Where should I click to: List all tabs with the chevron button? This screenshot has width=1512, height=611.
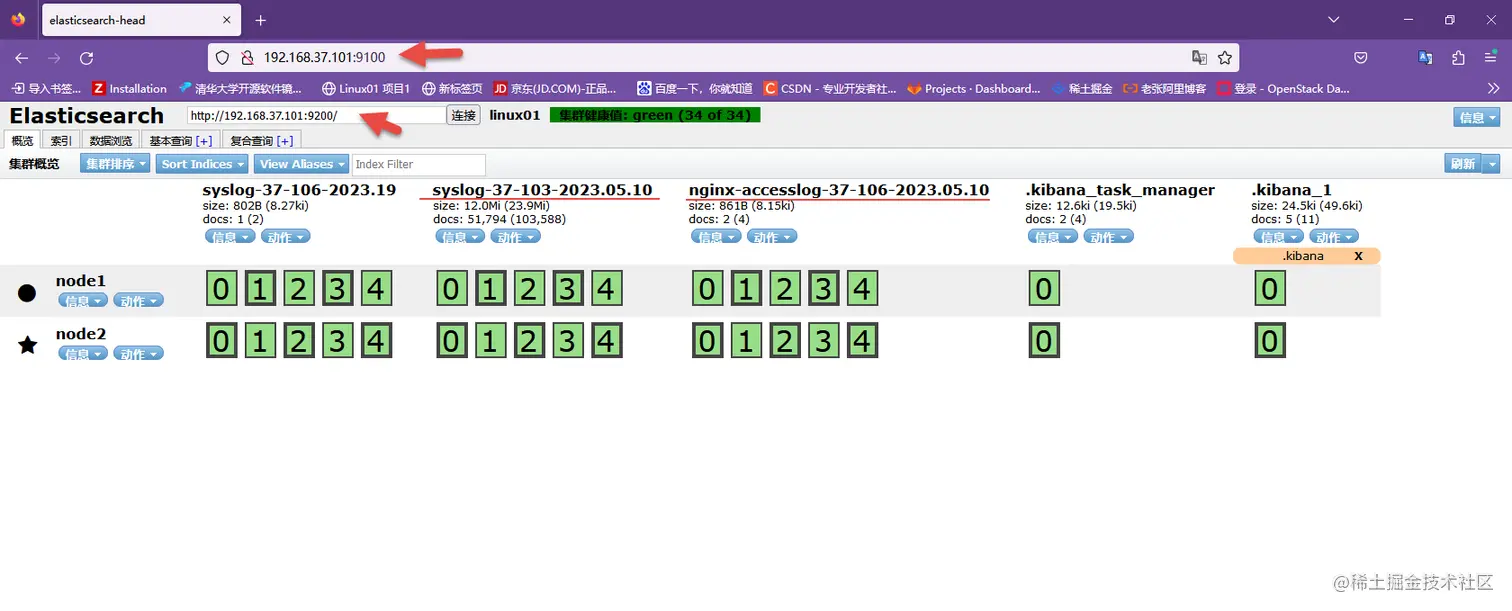coord(1333,20)
